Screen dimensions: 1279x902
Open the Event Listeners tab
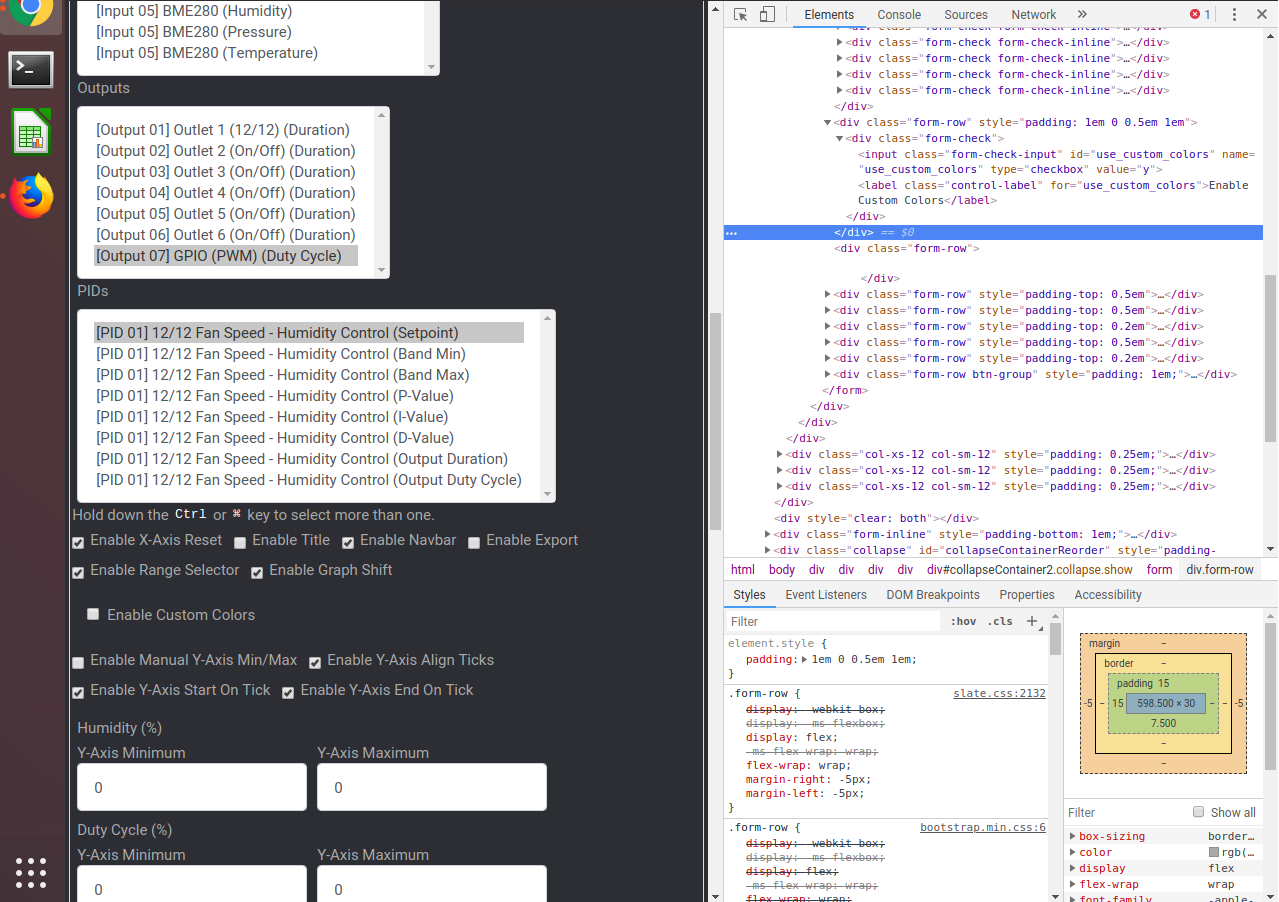[x=826, y=594]
